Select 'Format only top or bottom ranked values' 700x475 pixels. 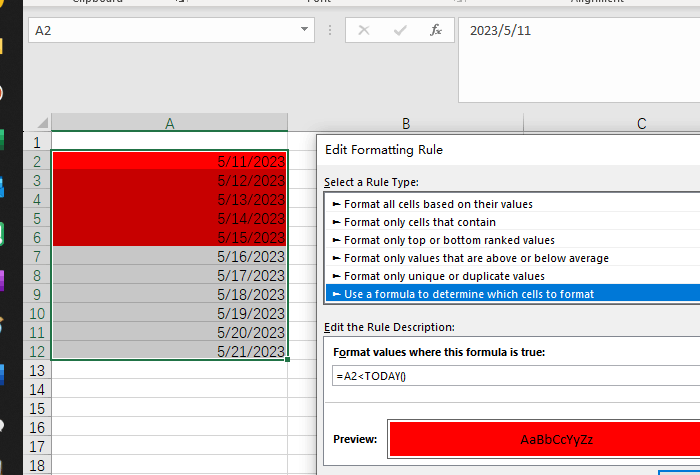click(513, 240)
